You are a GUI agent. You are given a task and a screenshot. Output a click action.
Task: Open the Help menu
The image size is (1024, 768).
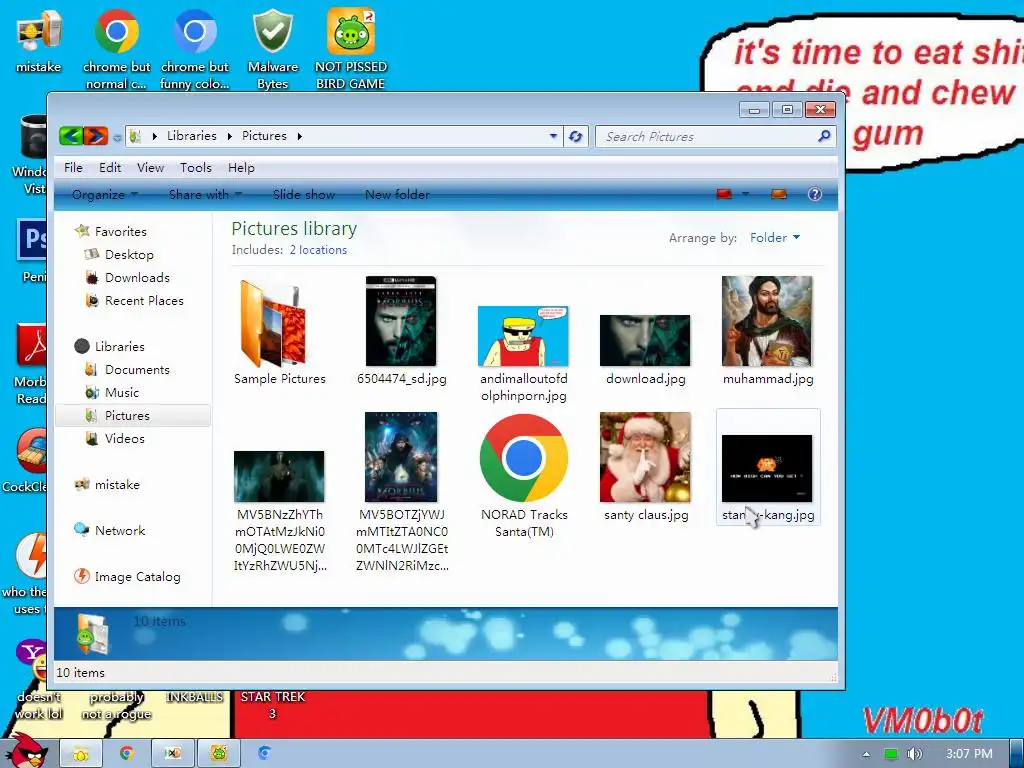[x=241, y=168]
